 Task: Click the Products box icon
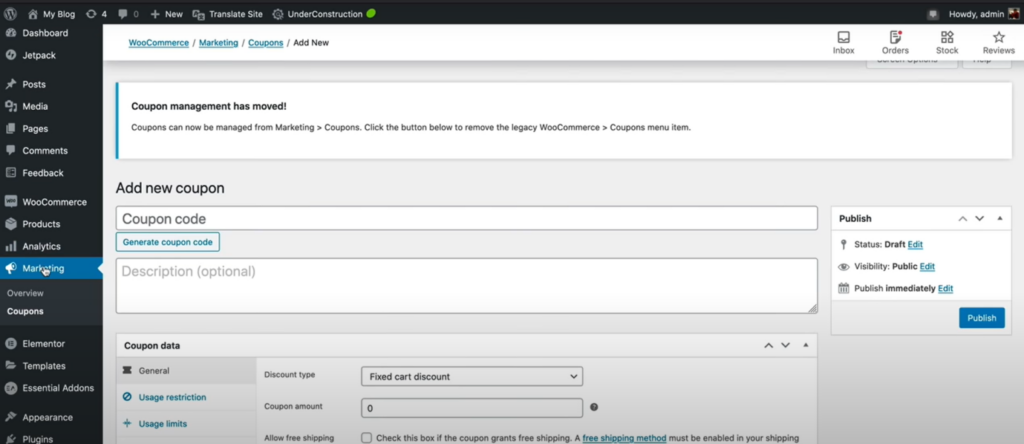(10, 224)
